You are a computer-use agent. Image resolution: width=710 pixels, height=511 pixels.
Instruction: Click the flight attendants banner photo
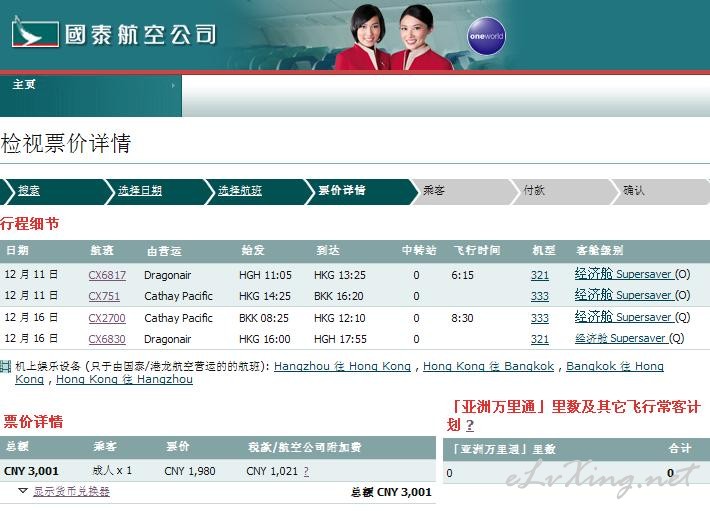click(392, 37)
